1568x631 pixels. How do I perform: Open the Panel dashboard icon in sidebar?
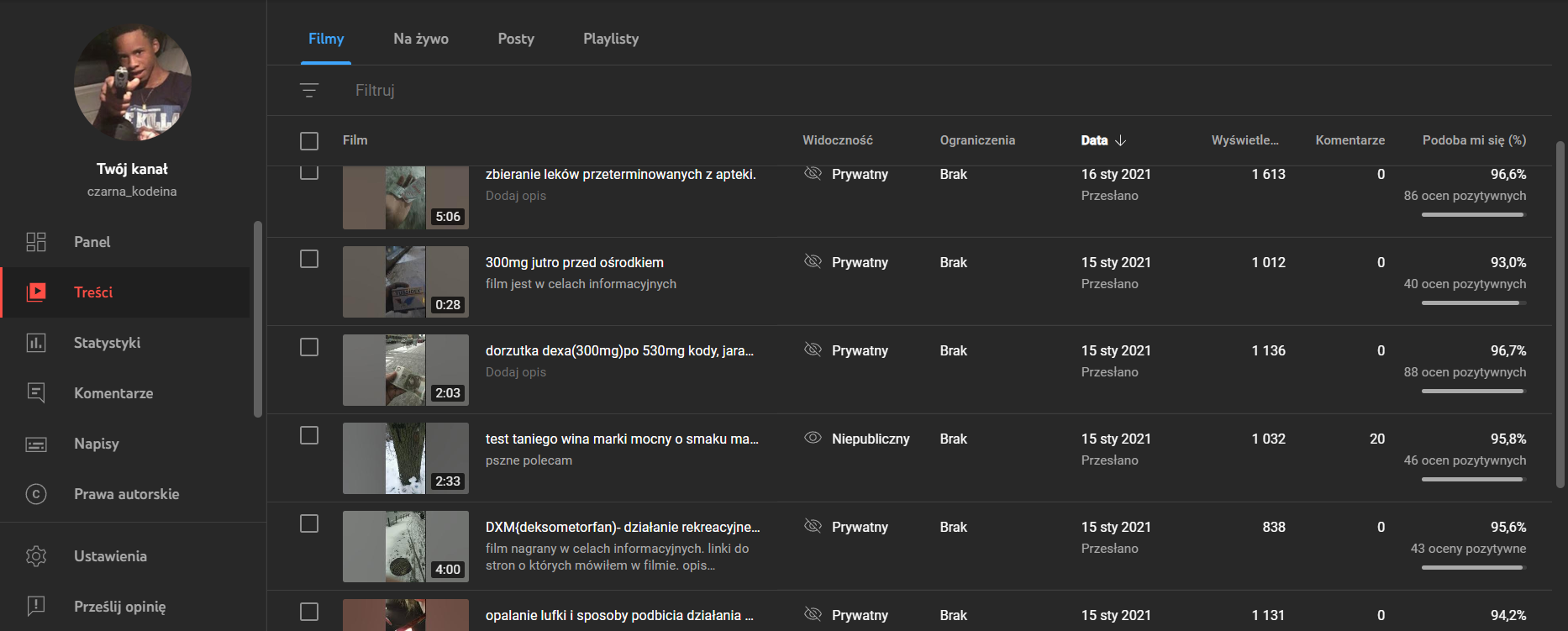click(x=36, y=242)
